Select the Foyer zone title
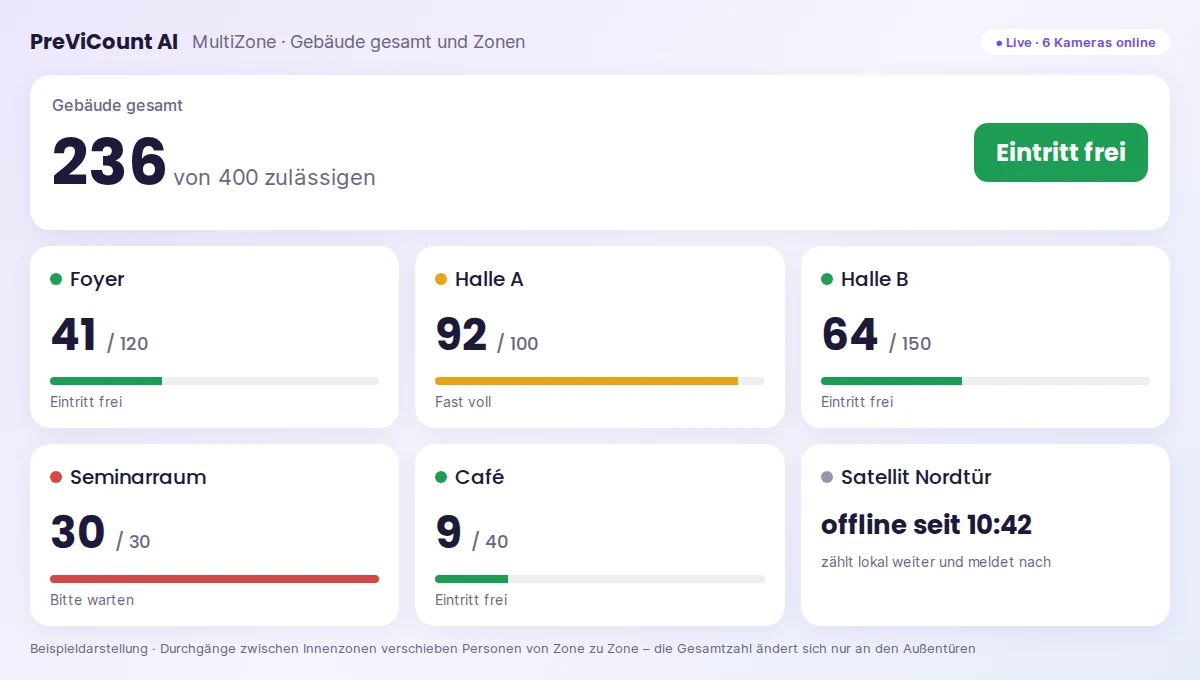The height and width of the screenshot is (680, 1200). tap(97, 279)
